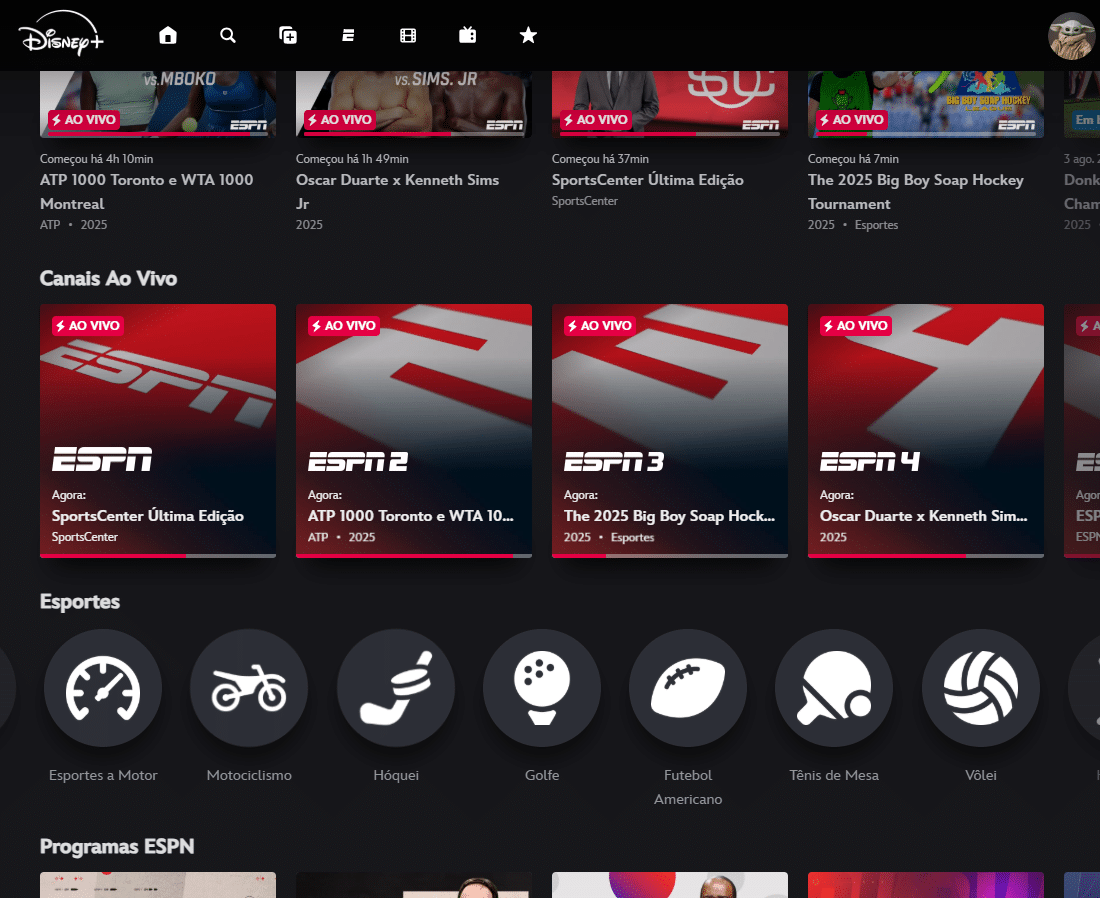
Task: Click AO VIVO badge on ESPN 4 card
Action: 856,326
